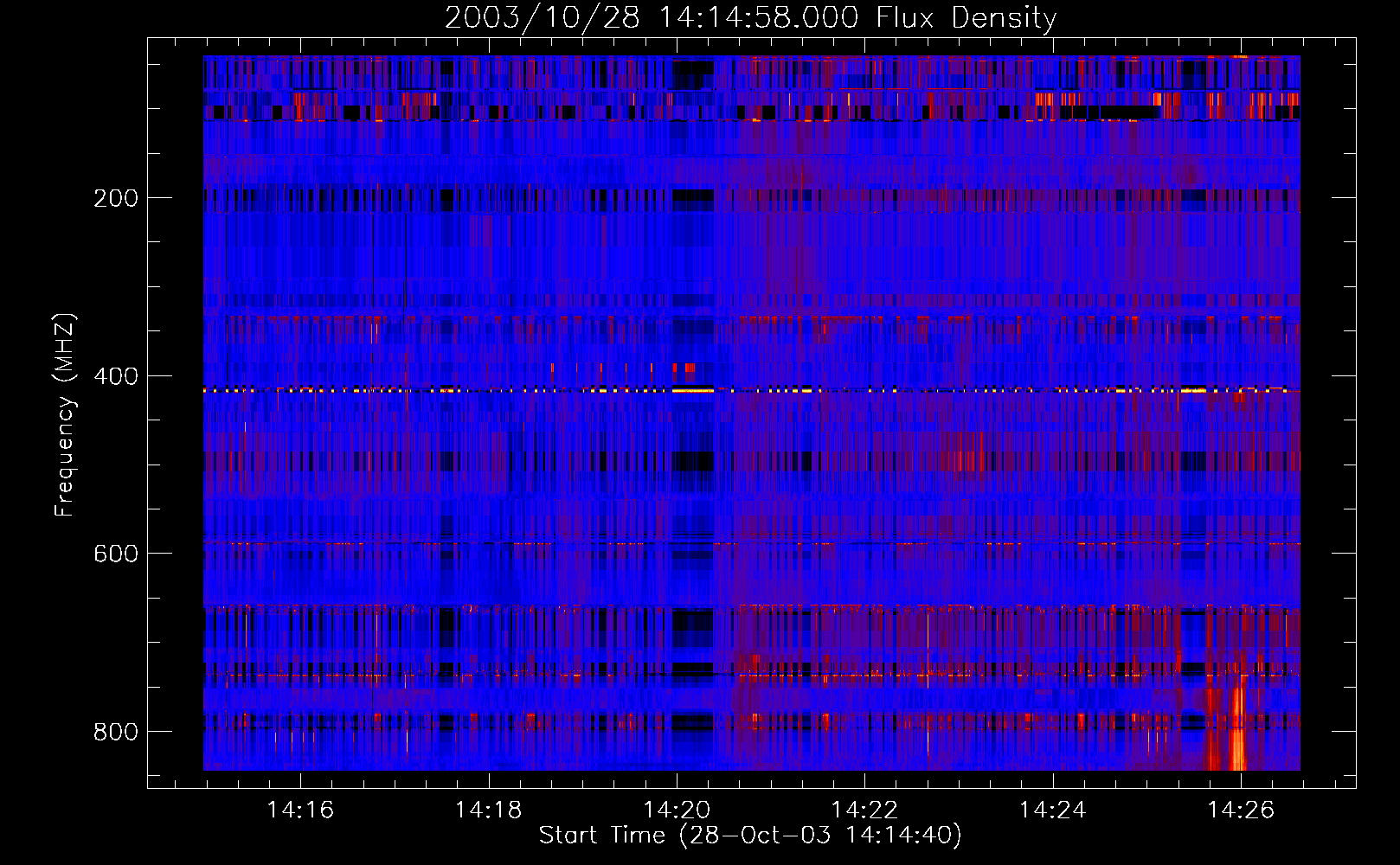The width and height of the screenshot is (1400, 865).
Task: Click the 14:20 time tick label
Action: tap(677, 810)
